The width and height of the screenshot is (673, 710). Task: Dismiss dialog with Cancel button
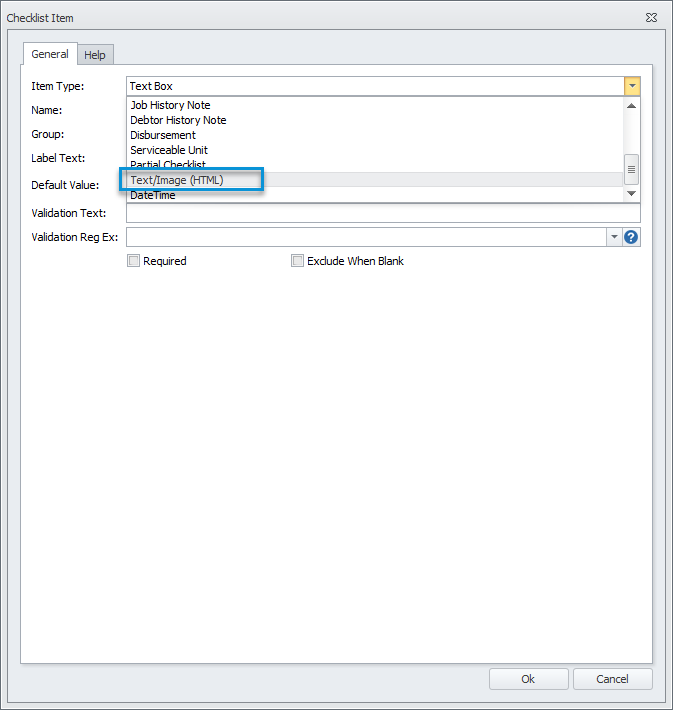point(612,679)
